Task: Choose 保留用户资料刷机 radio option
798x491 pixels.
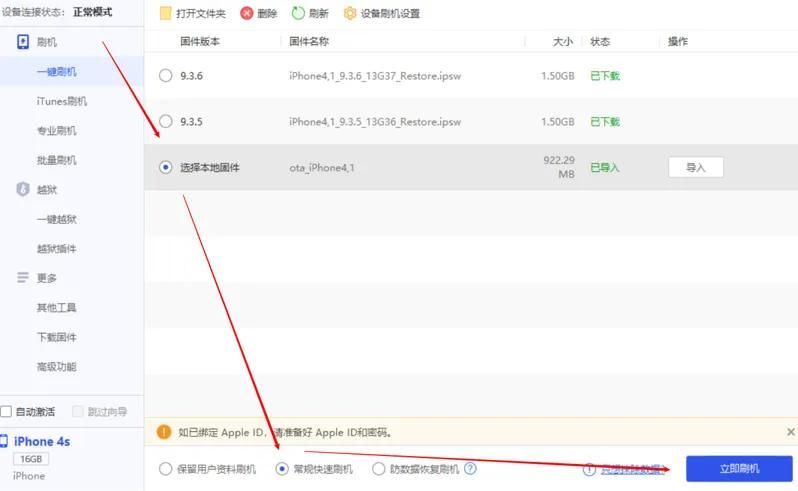Action: [165, 469]
